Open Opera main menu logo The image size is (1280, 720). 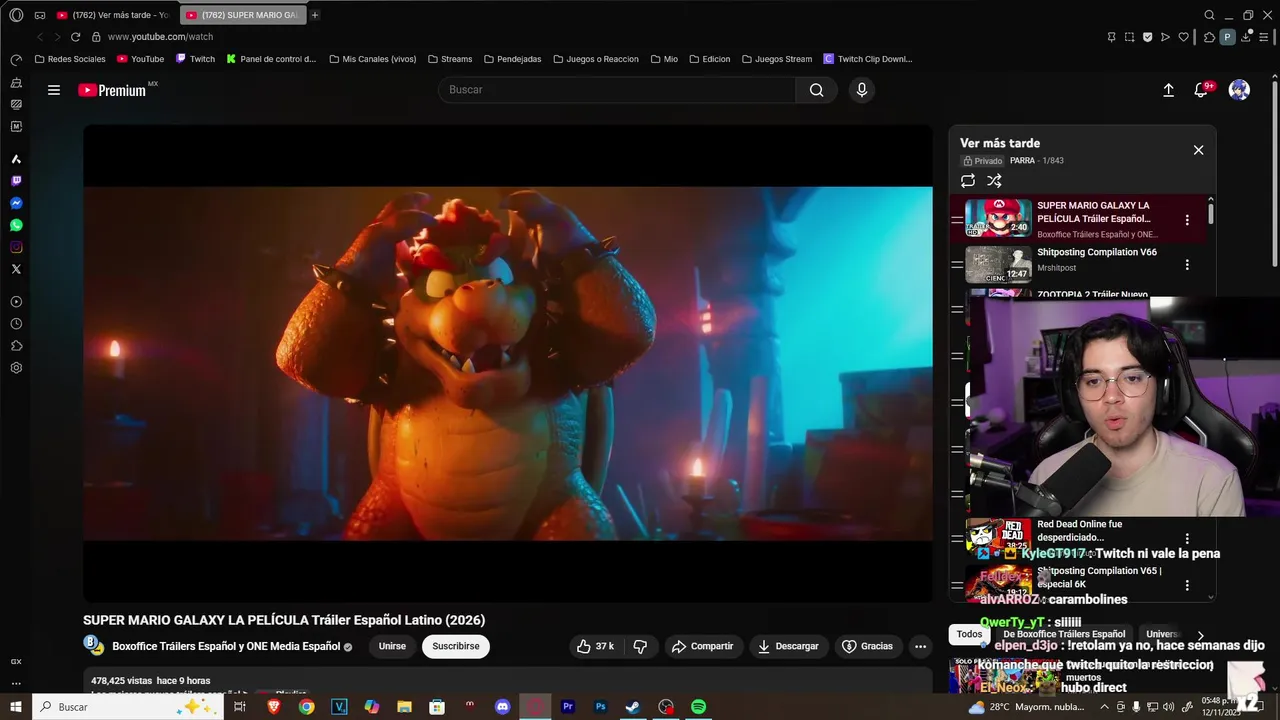click(x=16, y=15)
